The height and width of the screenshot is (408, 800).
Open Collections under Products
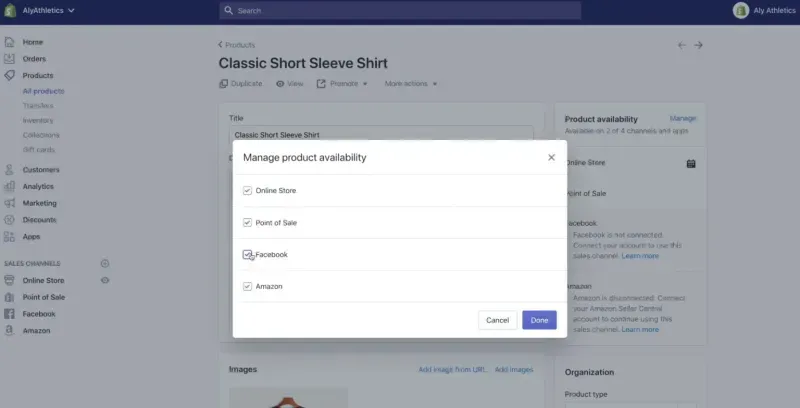(x=41, y=135)
